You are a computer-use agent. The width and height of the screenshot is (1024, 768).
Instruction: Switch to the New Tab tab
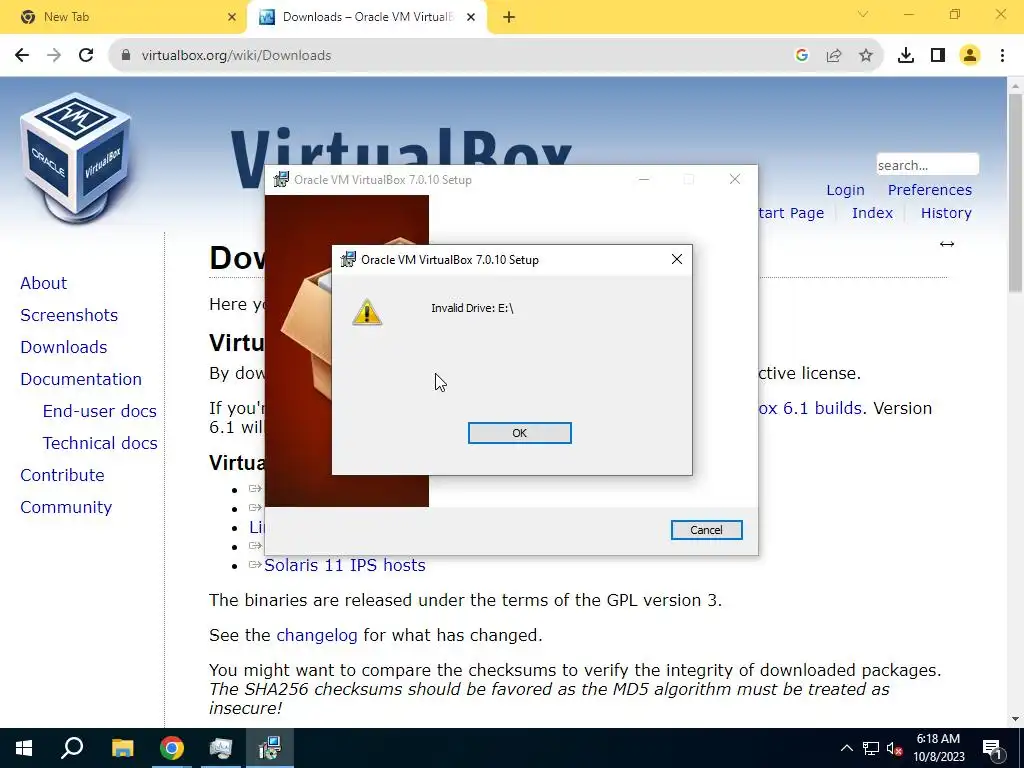[124, 17]
